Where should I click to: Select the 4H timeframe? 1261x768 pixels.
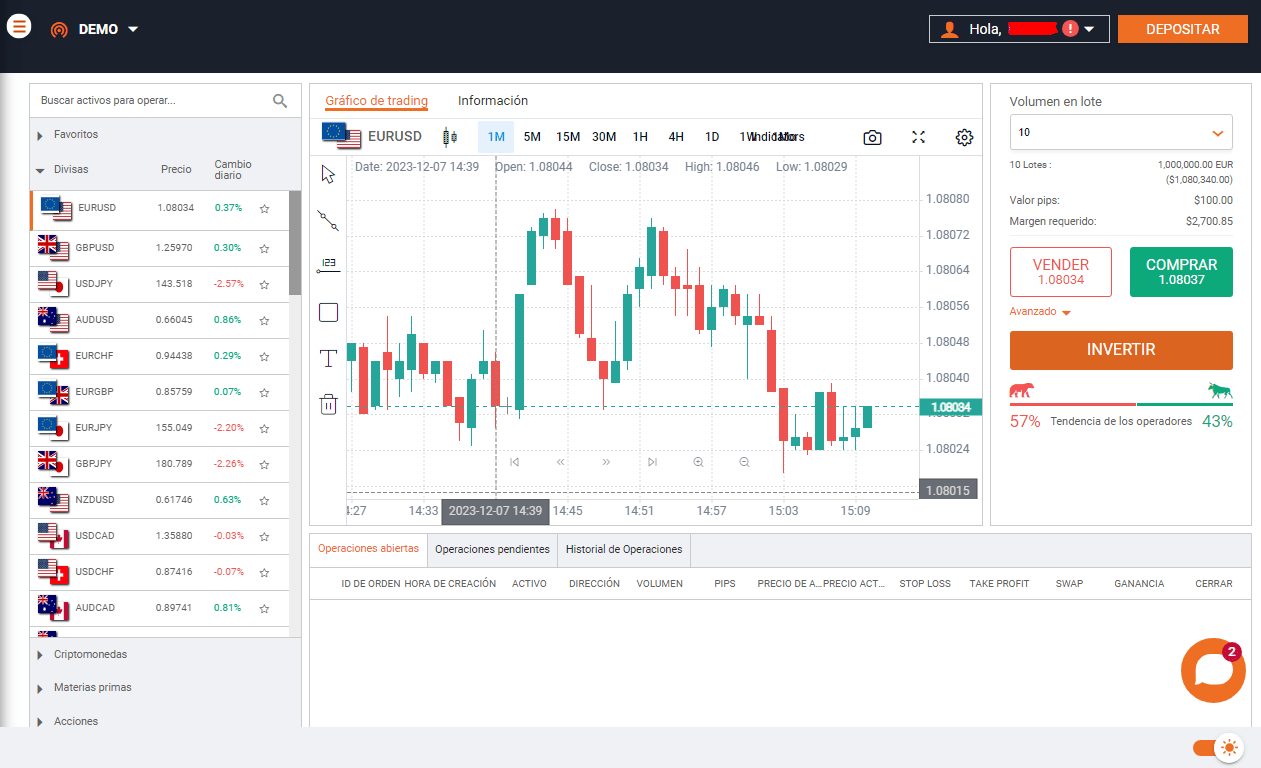point(676,137)
